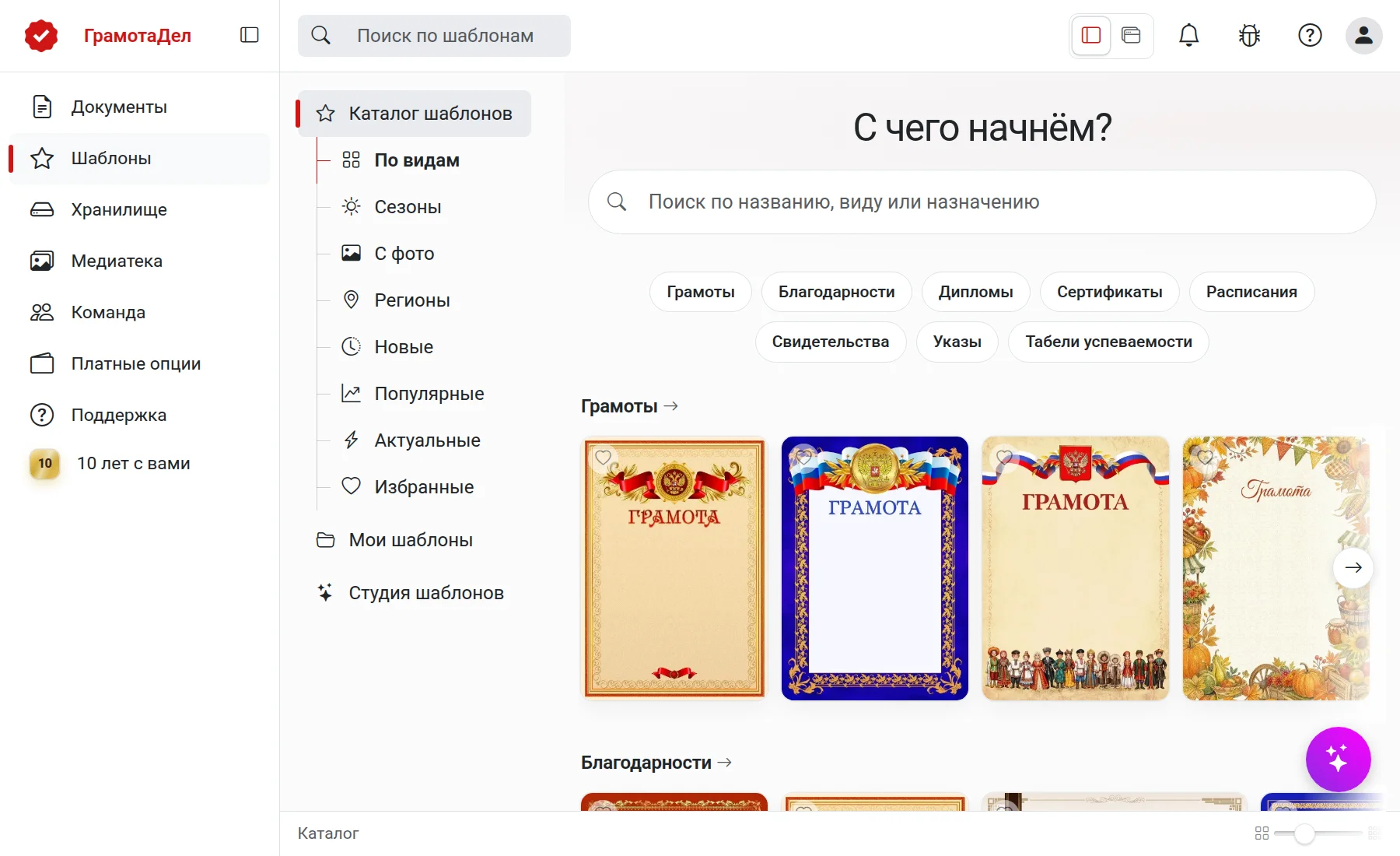Open the Команда section
This screenshot has width=1400, height=856.
click(139, 312)
